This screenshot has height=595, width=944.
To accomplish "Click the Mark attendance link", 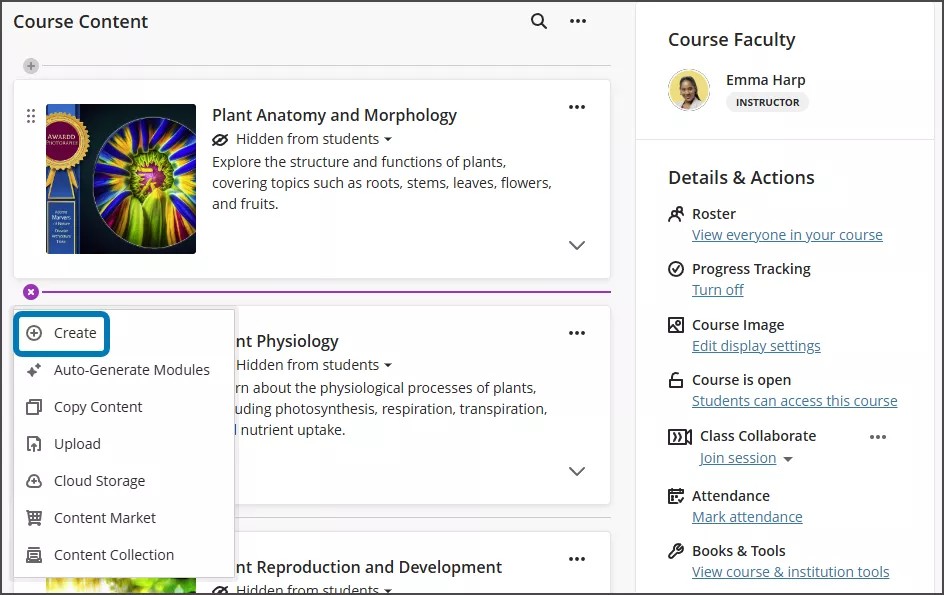I will pos(747,516).
